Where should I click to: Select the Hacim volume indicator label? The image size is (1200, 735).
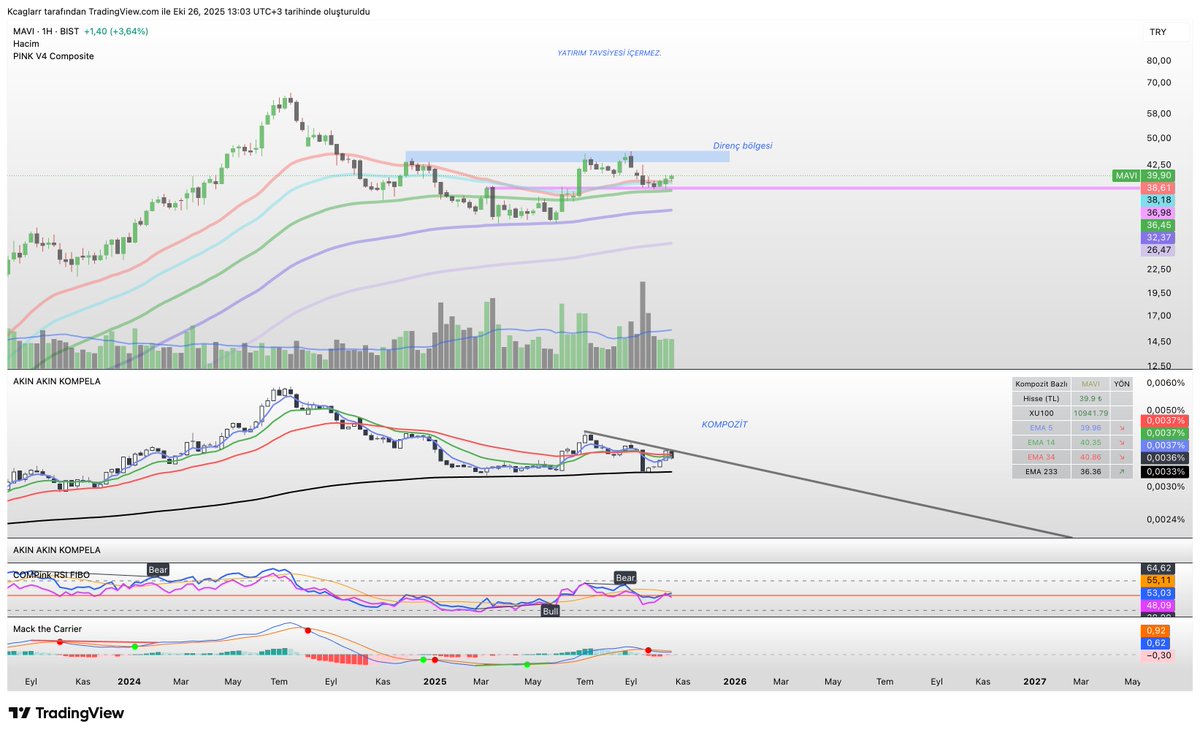pyautogui.click(x=26, y=44)
